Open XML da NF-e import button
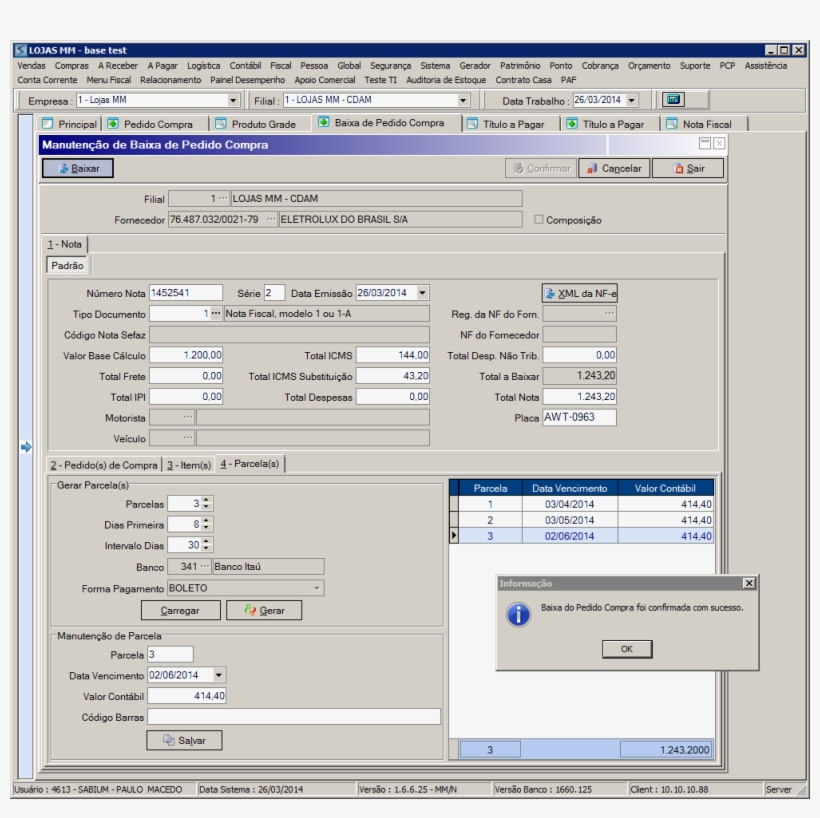Image resolution: width=820 pixels, height=818 pixels. tap(580, 293)
